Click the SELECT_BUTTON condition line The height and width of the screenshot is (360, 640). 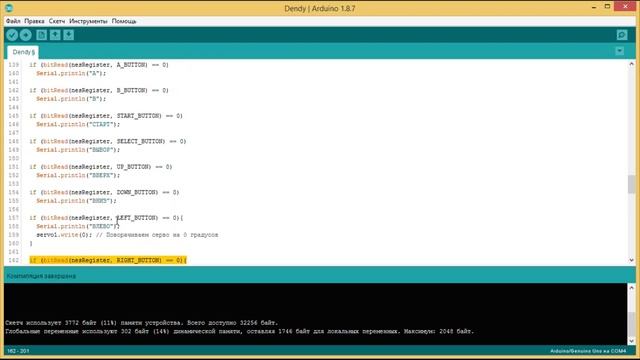pos(107,142)
